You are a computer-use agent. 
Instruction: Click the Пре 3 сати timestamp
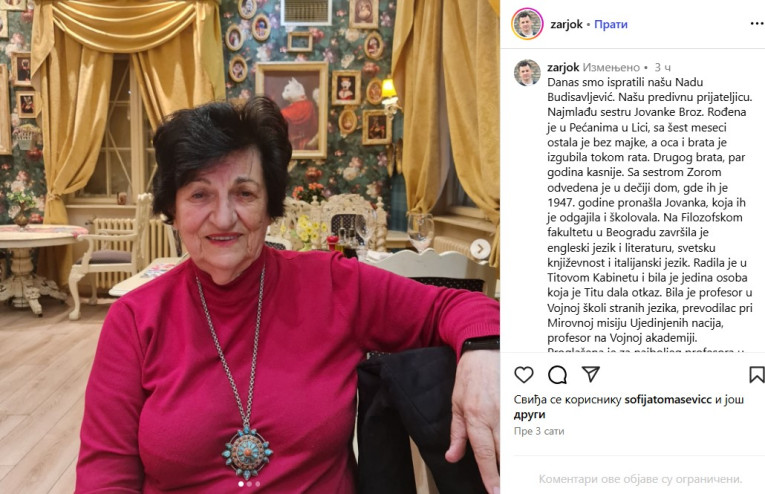(x=539, y=431)
